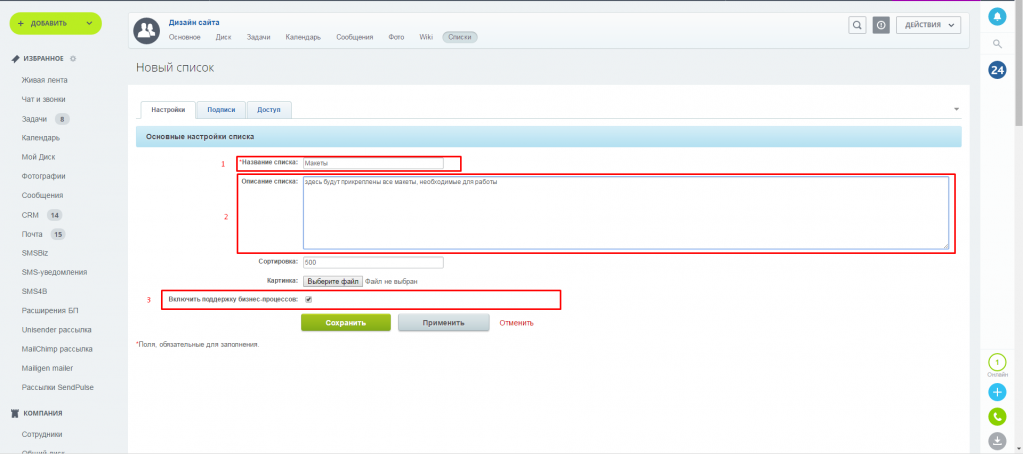Open Рассылки SendPulse in left sidebar
Image resolution: width=1023 pixels, height=454 pixels.
[57, 387]
